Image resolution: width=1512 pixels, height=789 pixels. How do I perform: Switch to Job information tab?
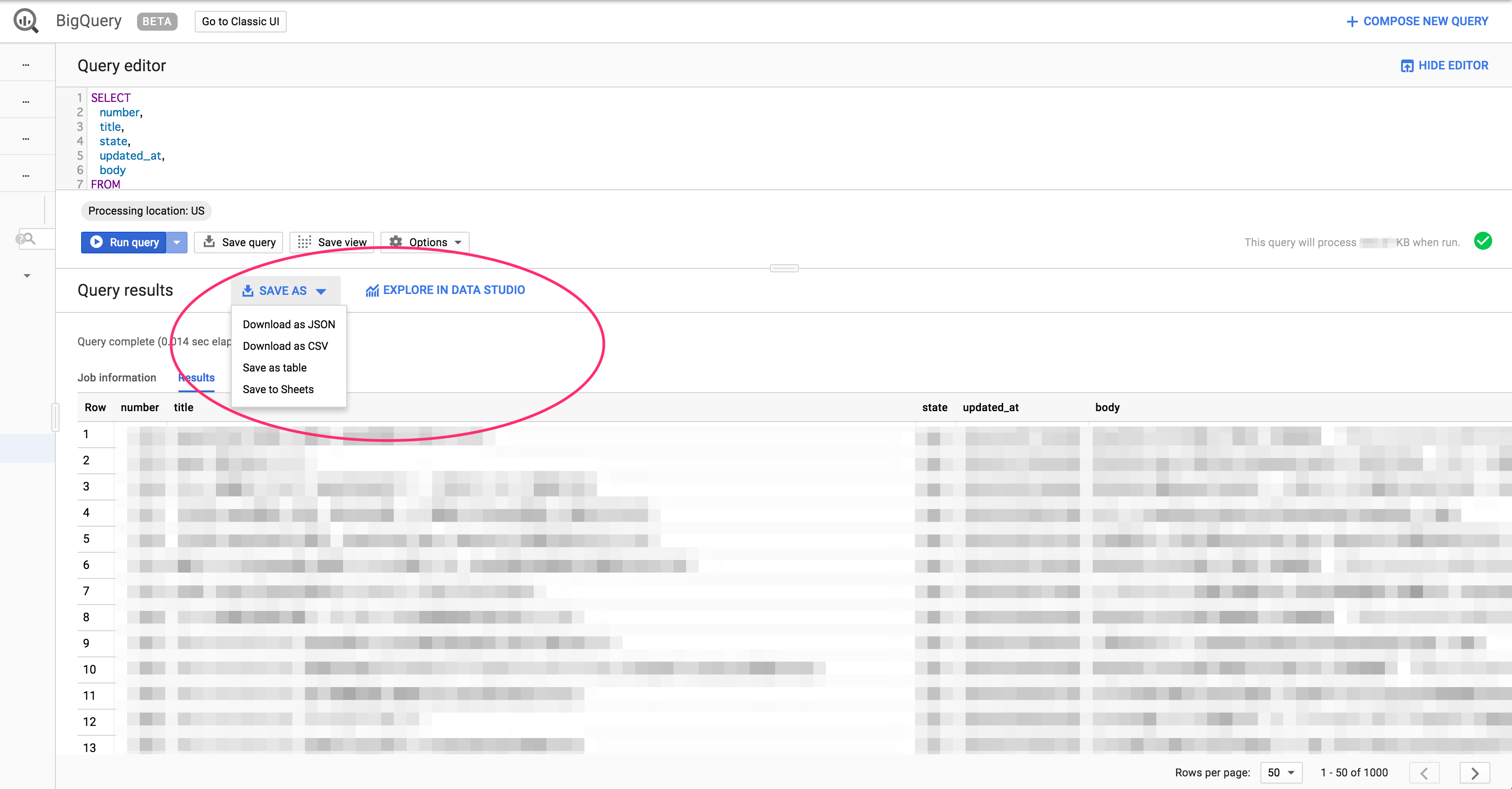click(x=117, y=377)
